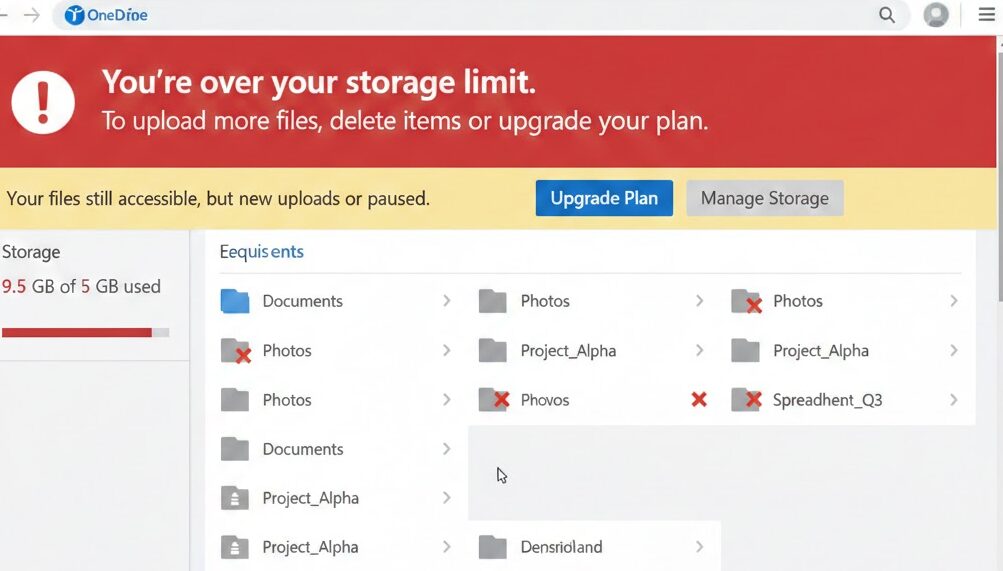Open the user profile avatar
This screenshot has width=1003, height=571.
936,15
